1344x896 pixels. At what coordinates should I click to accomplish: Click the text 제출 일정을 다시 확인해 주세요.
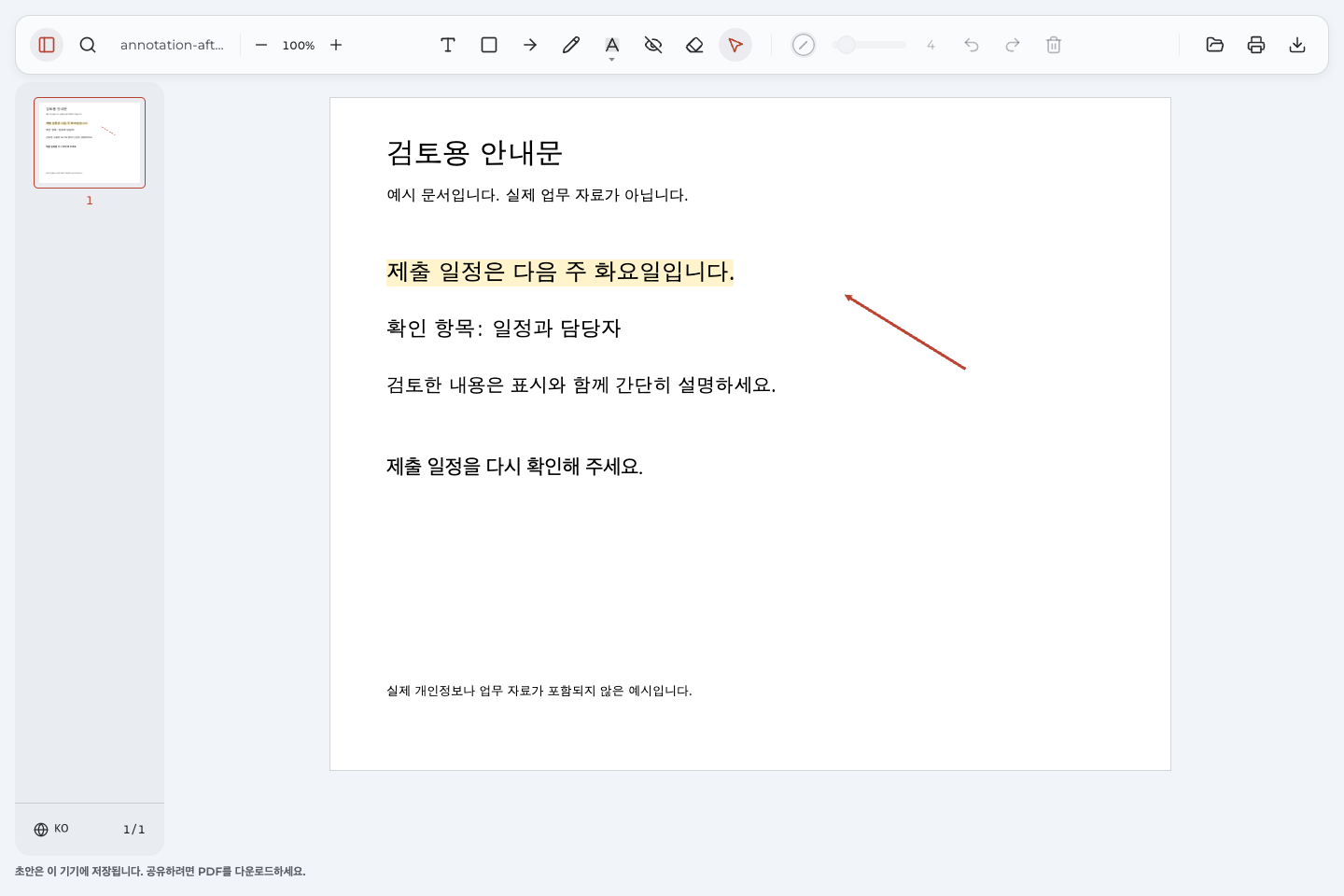pyautogui.click(x=514, y=467)
